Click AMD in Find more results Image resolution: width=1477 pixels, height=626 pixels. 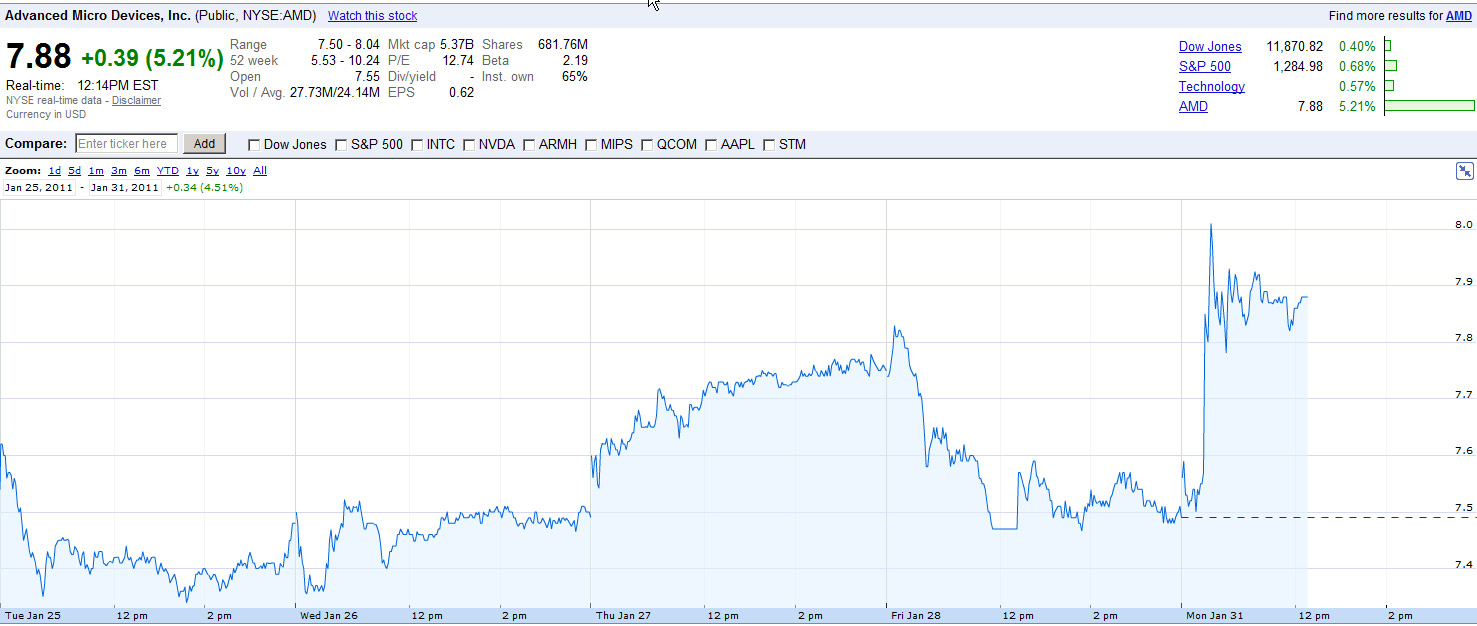point(1459,16)
